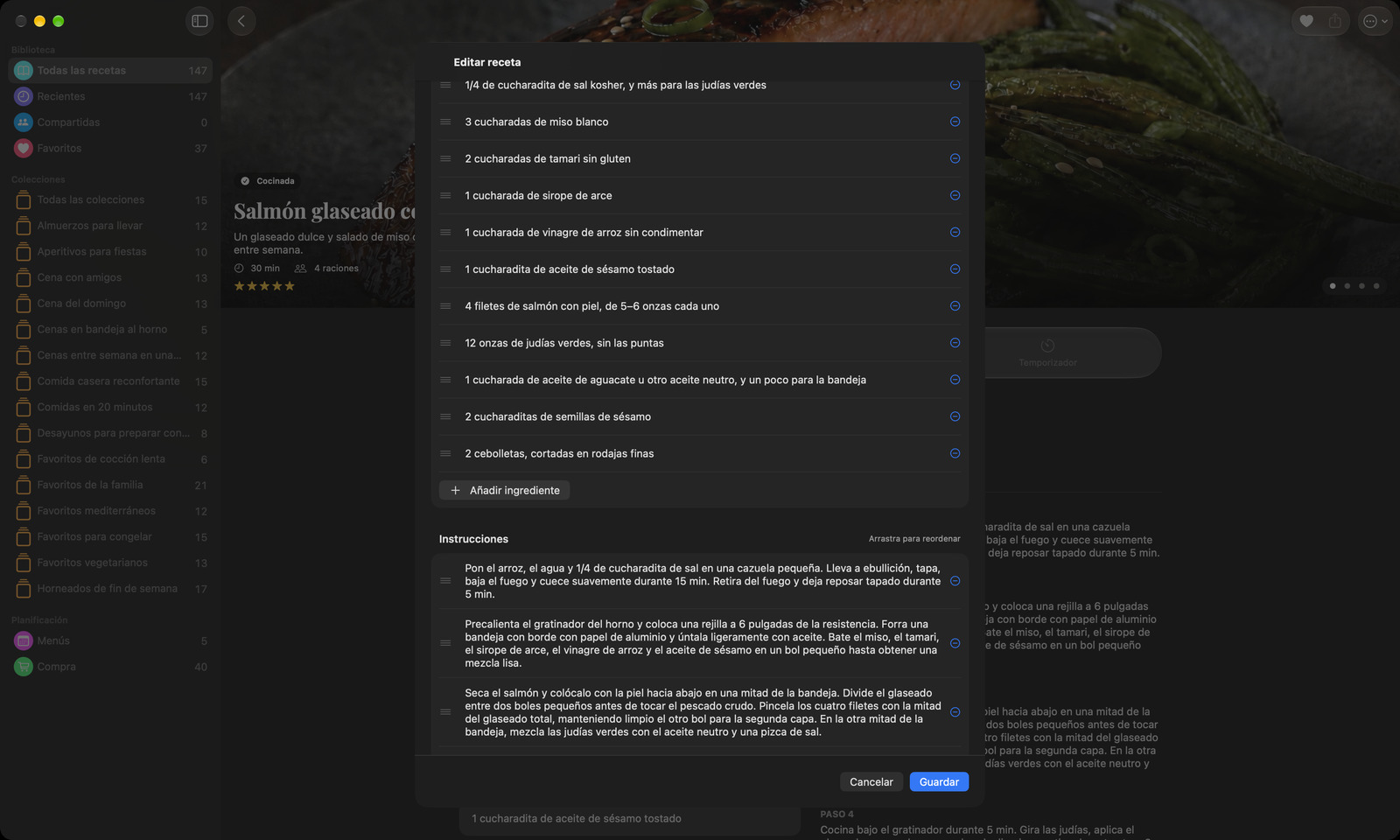The width and height of the screenshot is (1400, 840).
Task: Go back with the chevron button
Action: coord(241,21)
